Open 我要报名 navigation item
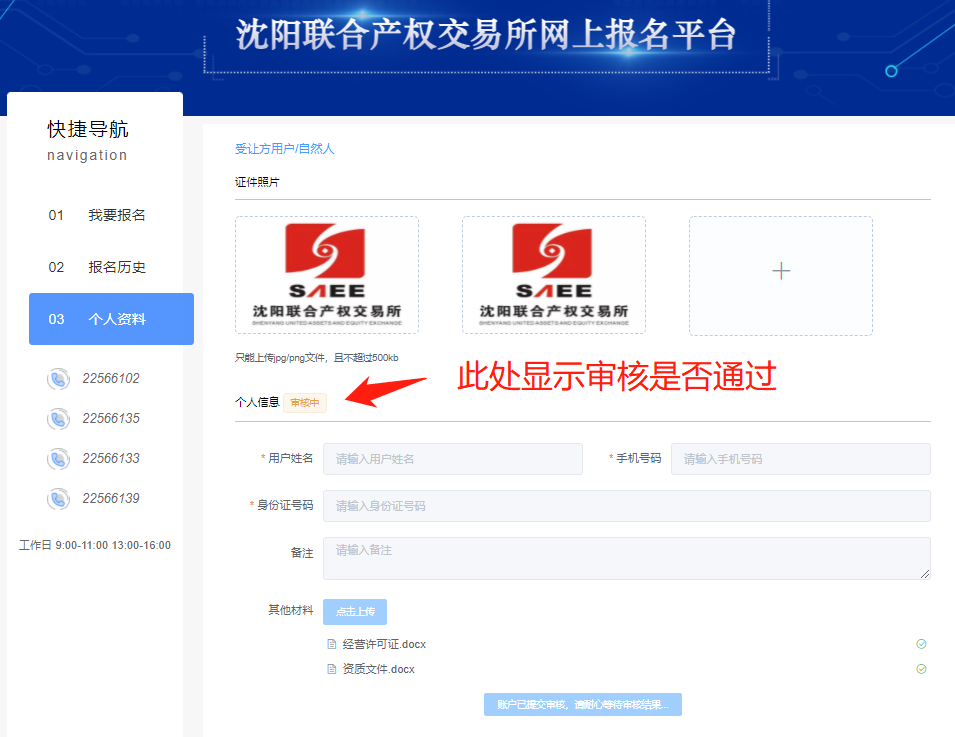Image resolution: width=955 pixels, height=737 pixels. click(116, 215)
